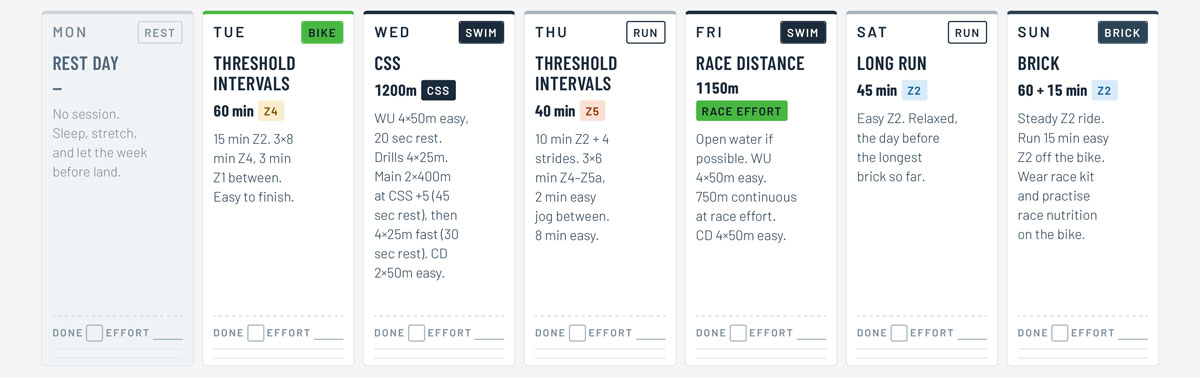Click the RUN badge on Saturday card
Viewport: 1200px width, 378px height.
[x=967, y=33]
